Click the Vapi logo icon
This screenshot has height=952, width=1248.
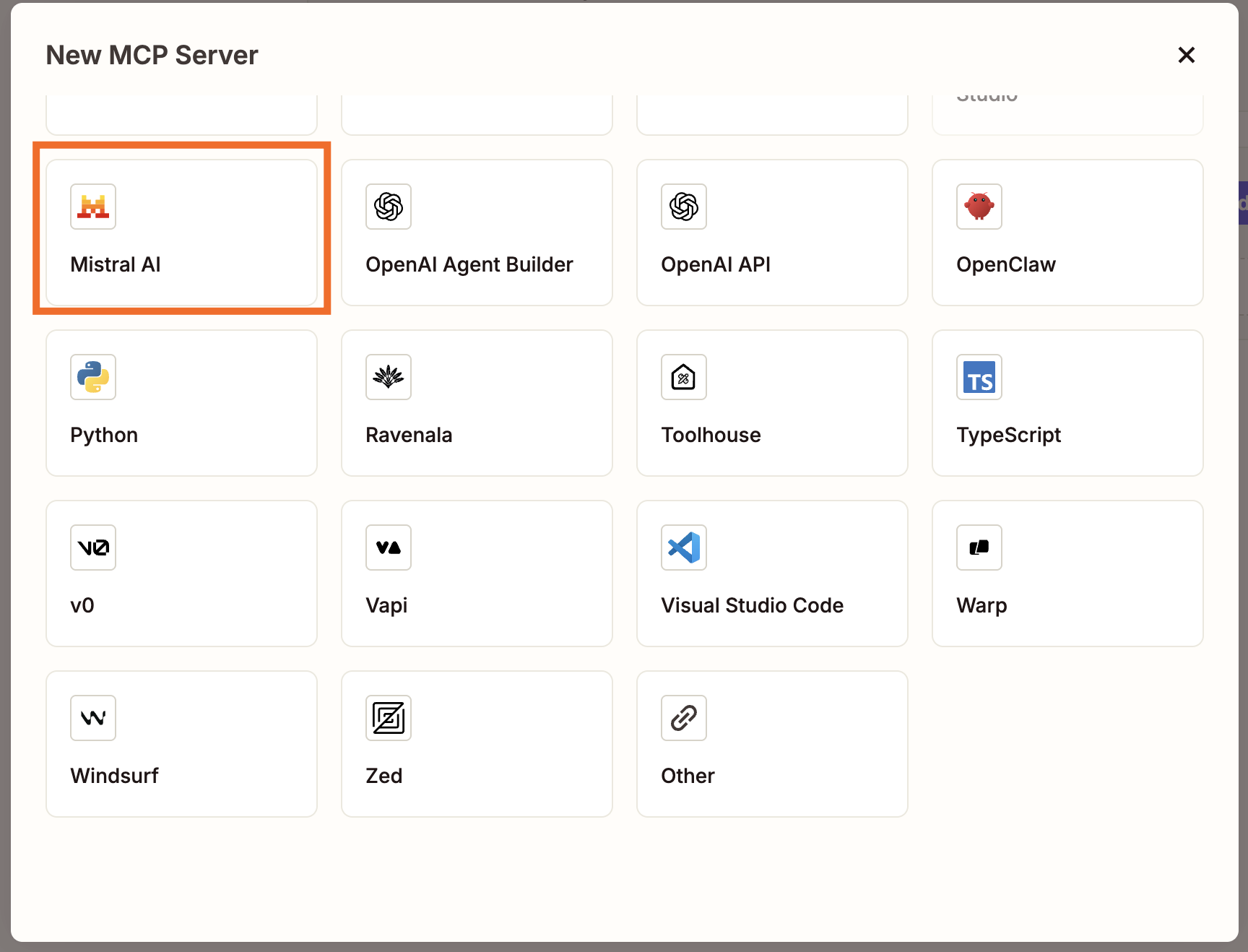pyautogui.click(x=389, y=548)
